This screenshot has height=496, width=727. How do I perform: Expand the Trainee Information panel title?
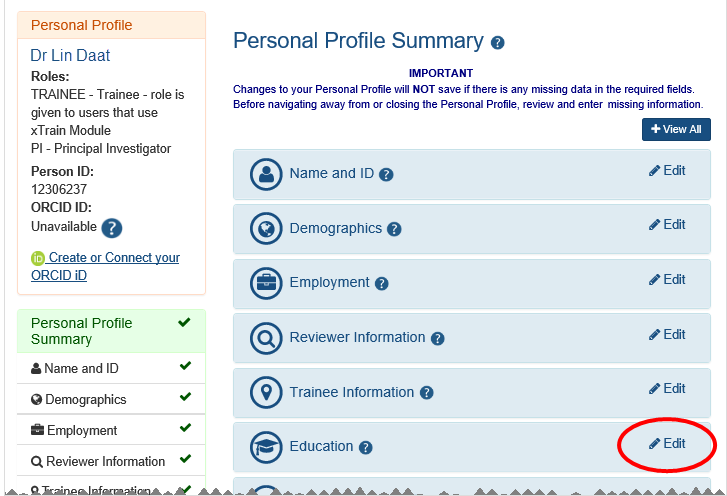(x=352, y=392)
